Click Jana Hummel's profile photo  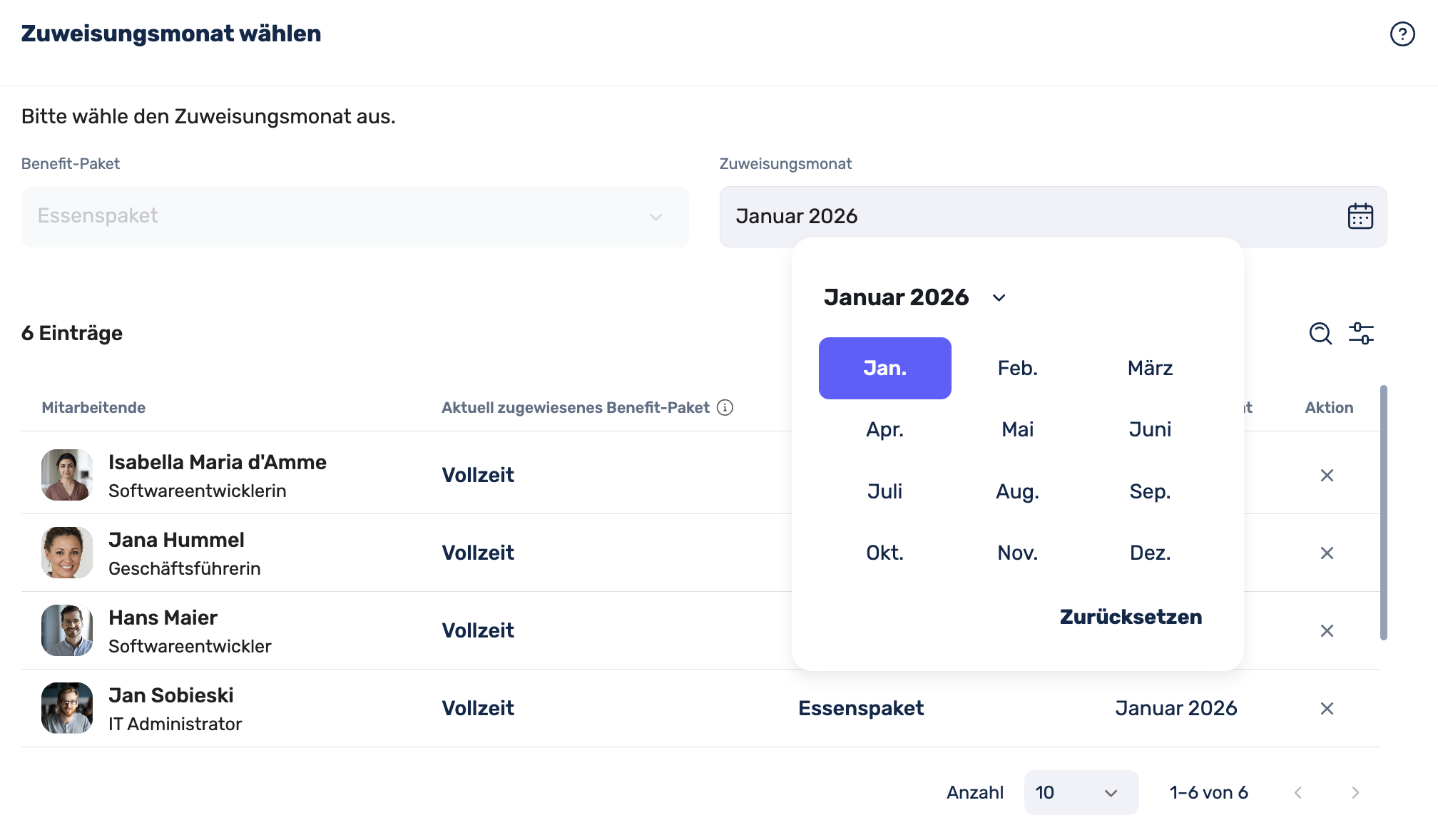[67, 553]
